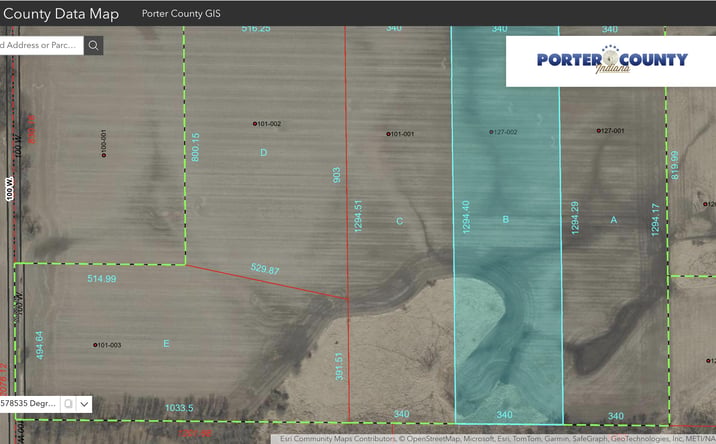716x444 pixels.
Task: Click the 903 dimension label
Action: click(337, 175)
